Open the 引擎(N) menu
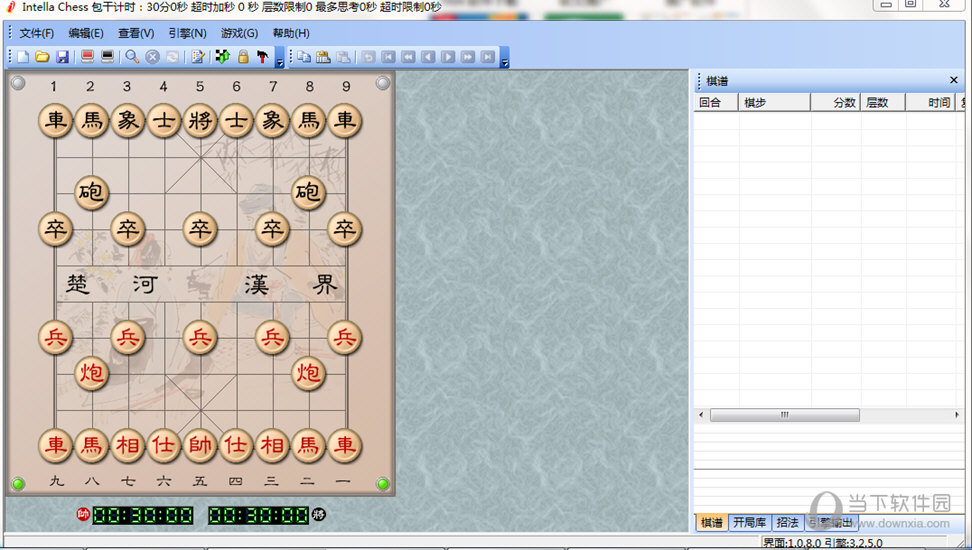Viewport: 972px width, 550px height. [x=188, y=33]
